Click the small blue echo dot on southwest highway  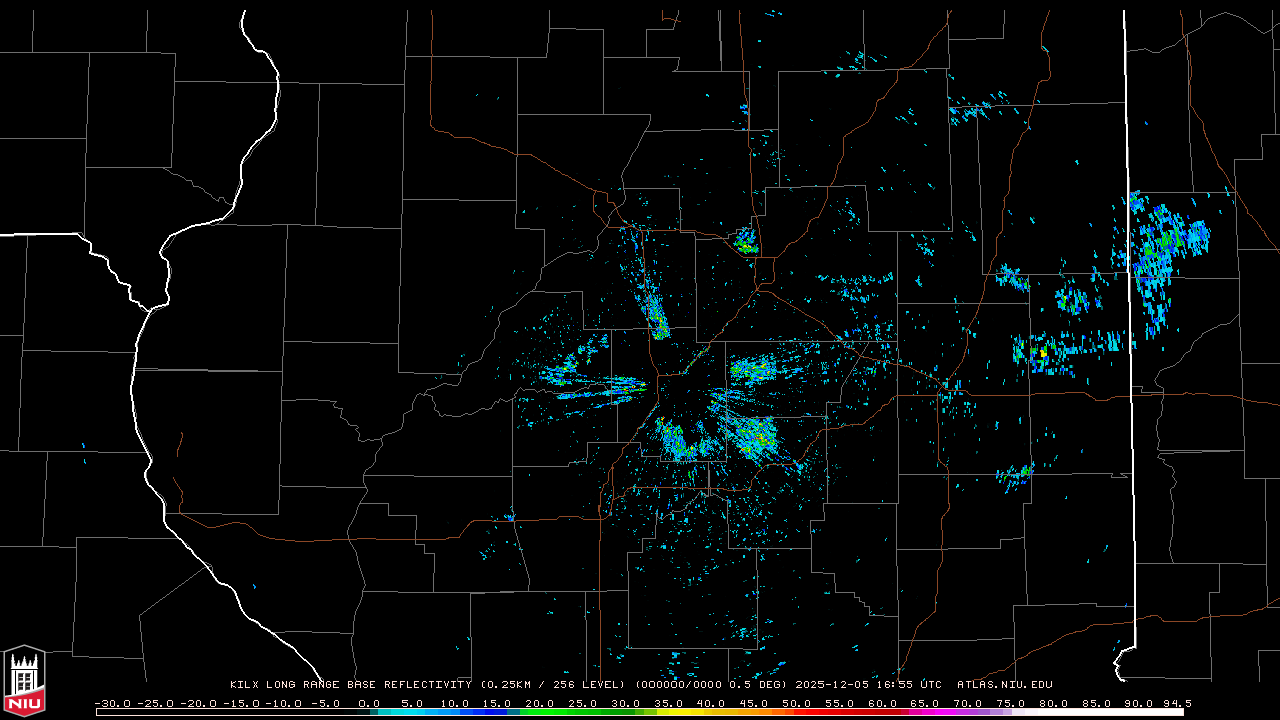click(510, 518)
